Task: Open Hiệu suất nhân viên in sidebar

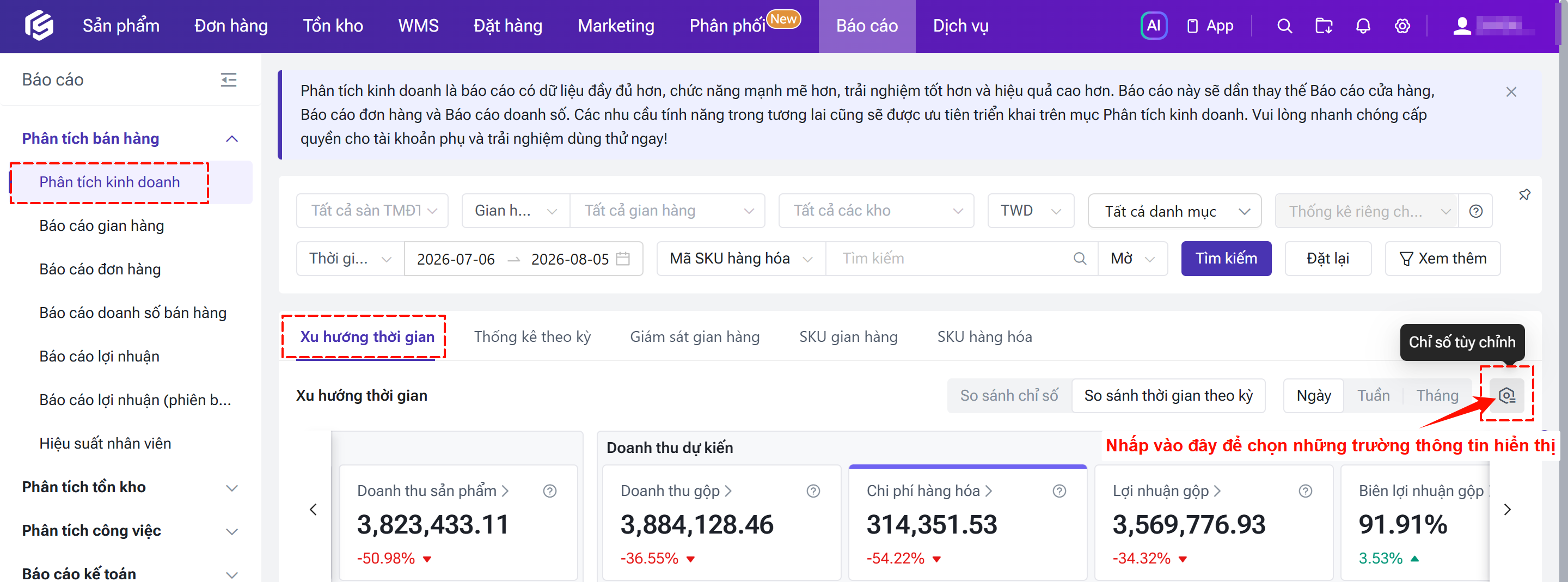Action: pyautogui.click(x=105, y=443)
